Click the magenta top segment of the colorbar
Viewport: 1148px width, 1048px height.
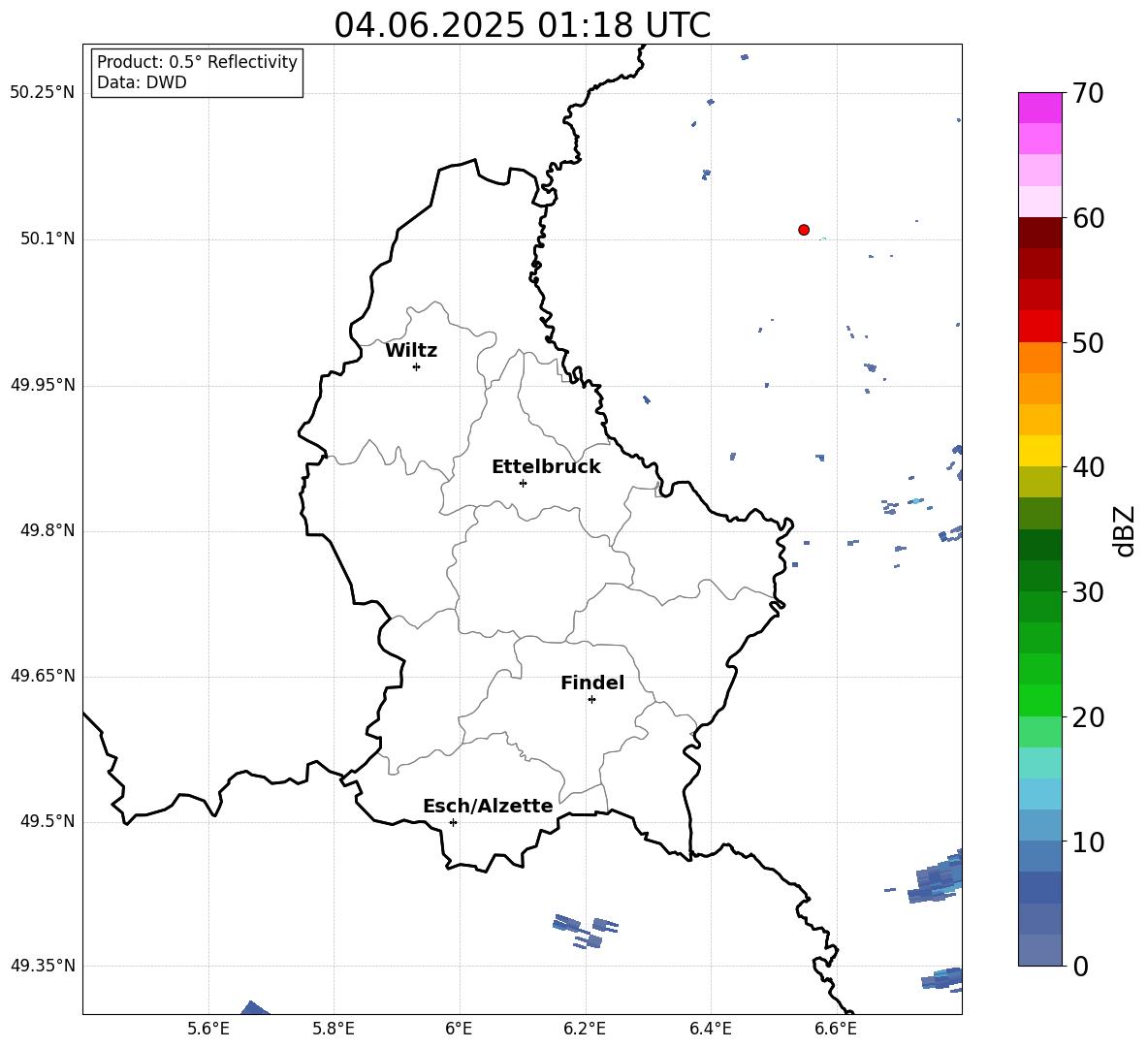(x=1040, y=108)
